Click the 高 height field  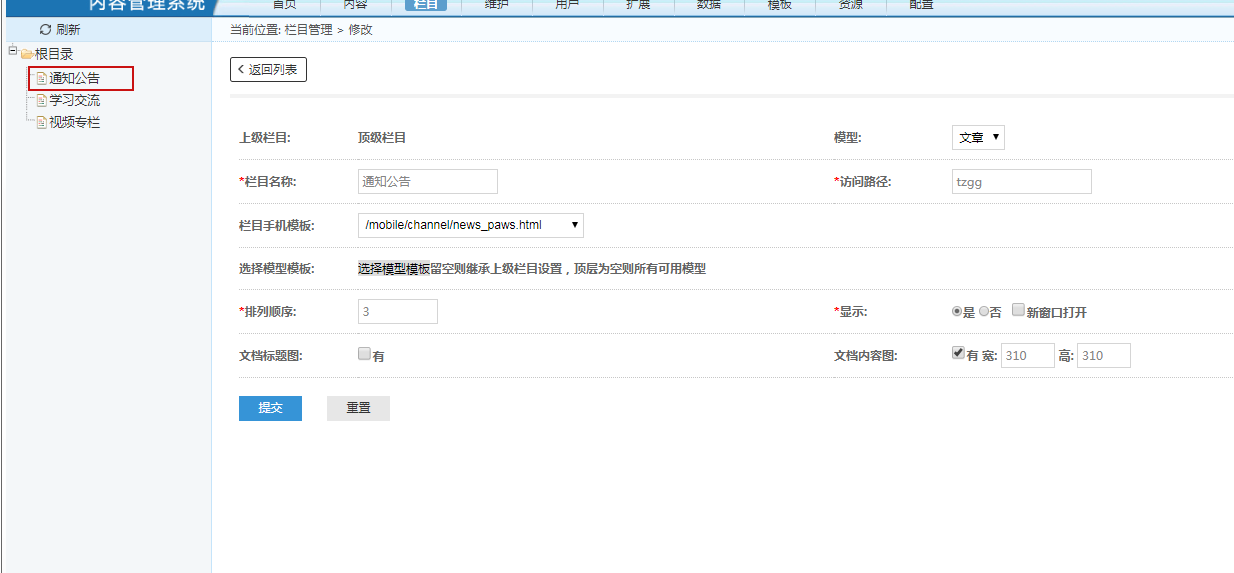[1104, 355]
